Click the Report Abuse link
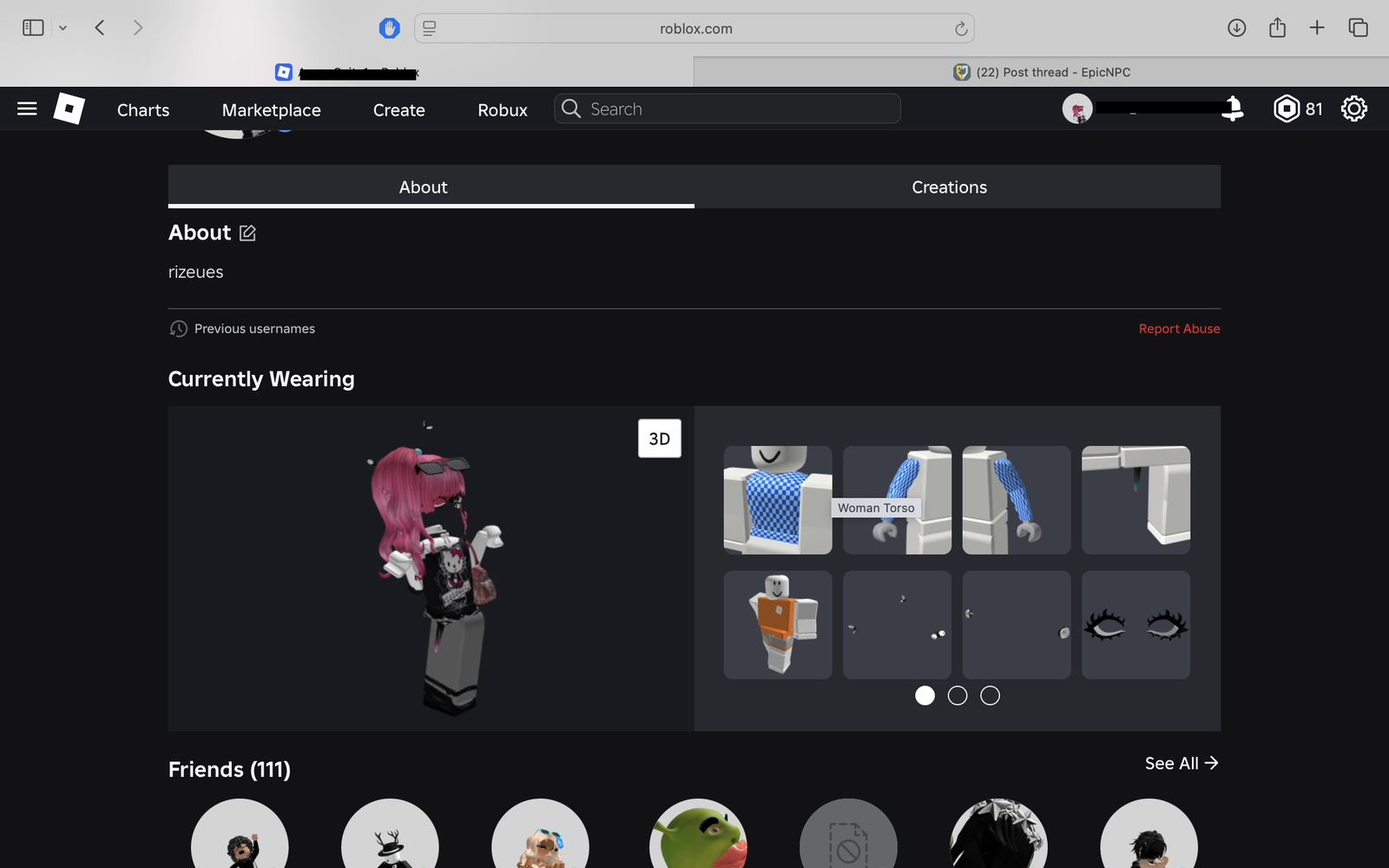1389x868 pixels. point(1179,329)
